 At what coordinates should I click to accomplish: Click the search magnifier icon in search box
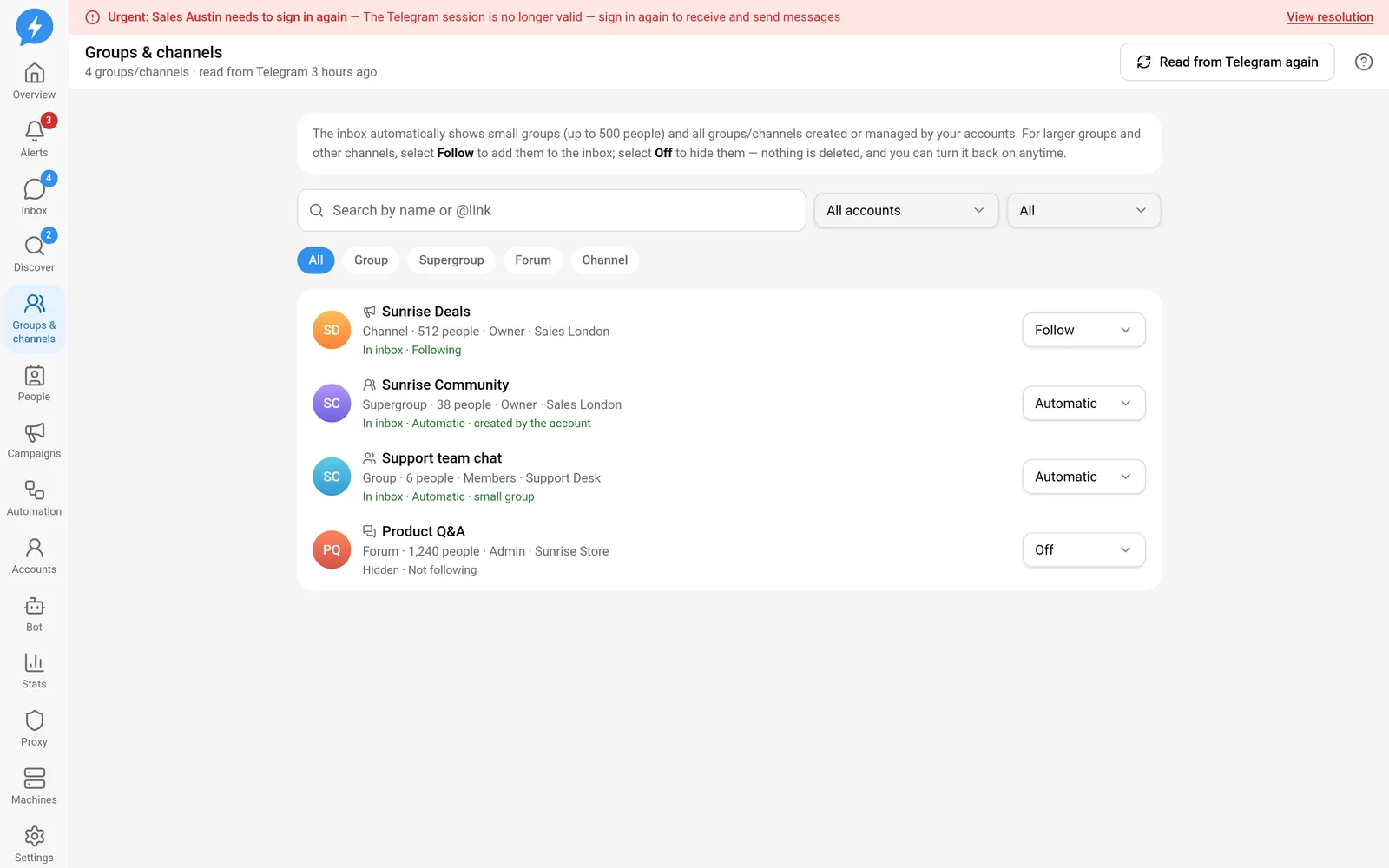[317, 210]
